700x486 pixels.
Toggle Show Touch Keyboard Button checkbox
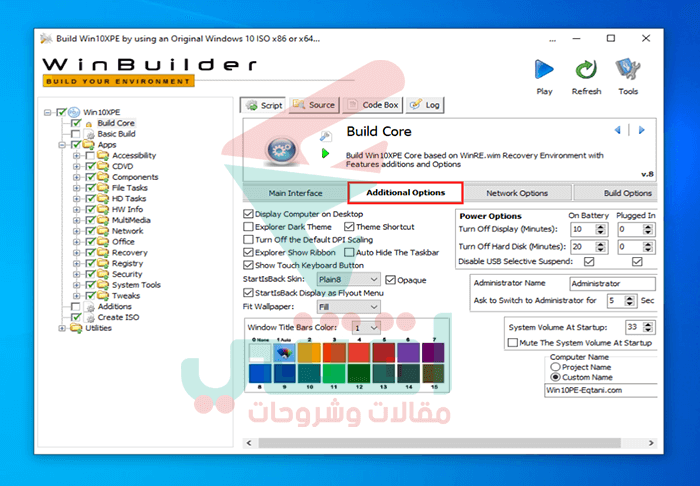tap(248, 265)
